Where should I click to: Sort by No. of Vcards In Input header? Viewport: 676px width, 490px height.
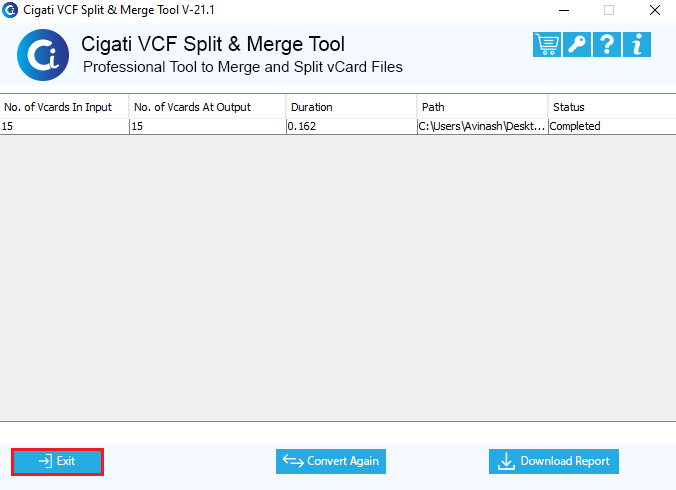[x=64, y=107]
